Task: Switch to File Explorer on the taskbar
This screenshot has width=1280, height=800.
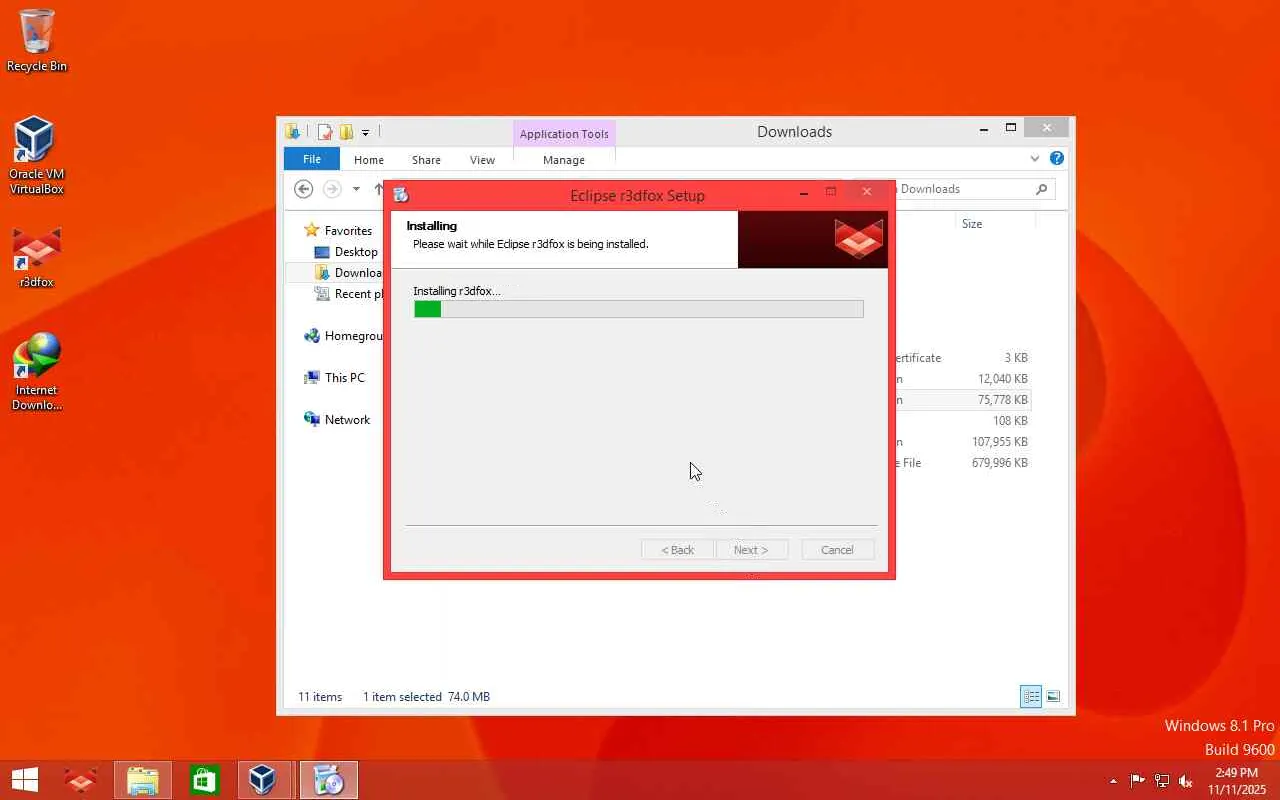Action: [x=143, y=780]
